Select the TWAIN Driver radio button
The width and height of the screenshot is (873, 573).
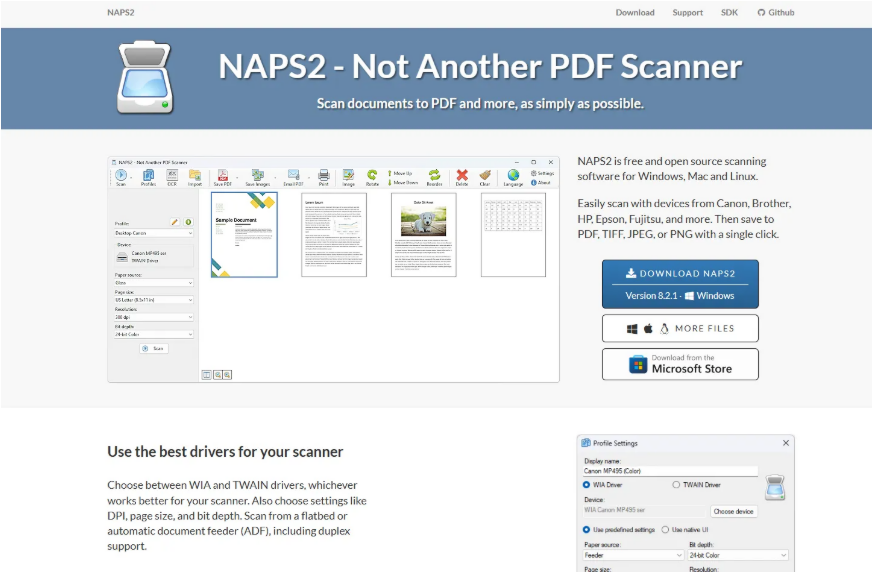tap(676, 485)
